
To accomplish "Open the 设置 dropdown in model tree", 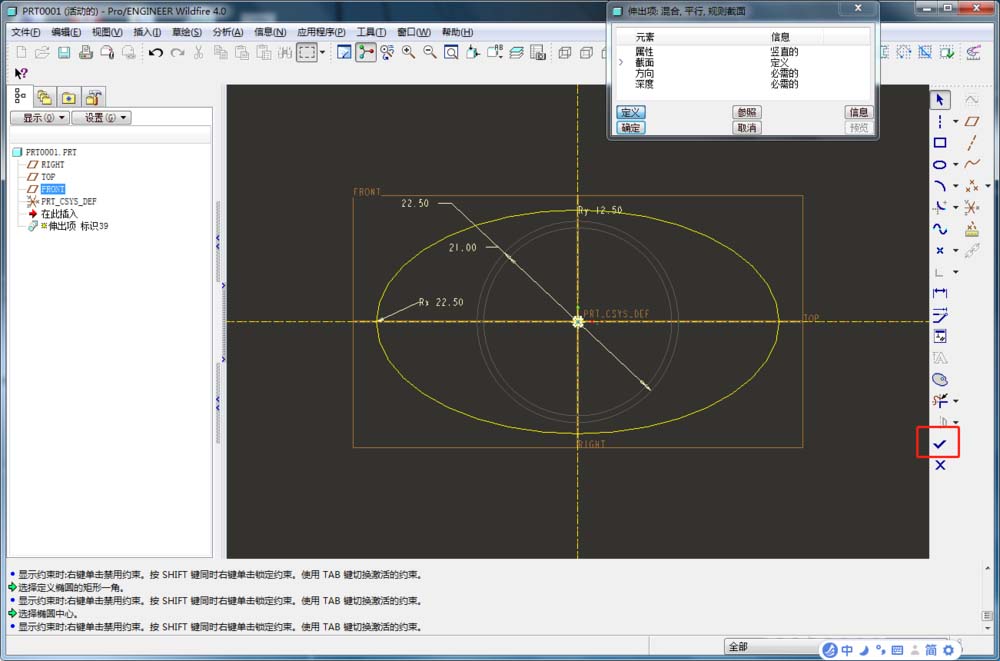I will pyautogui.click(x=101, y=117).
